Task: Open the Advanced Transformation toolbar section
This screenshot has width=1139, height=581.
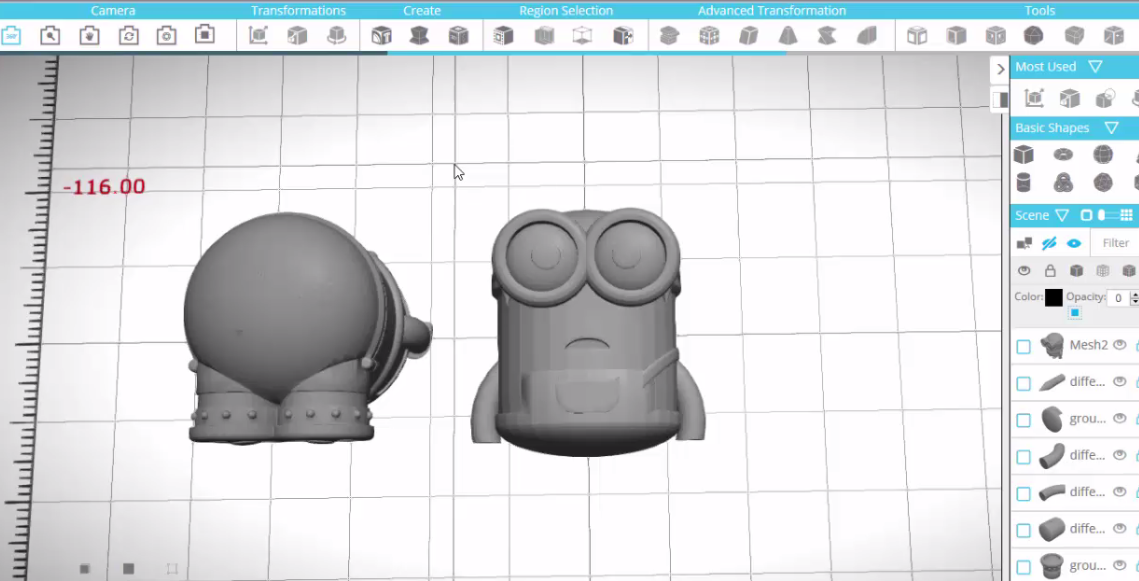Action: coord(771,10)
